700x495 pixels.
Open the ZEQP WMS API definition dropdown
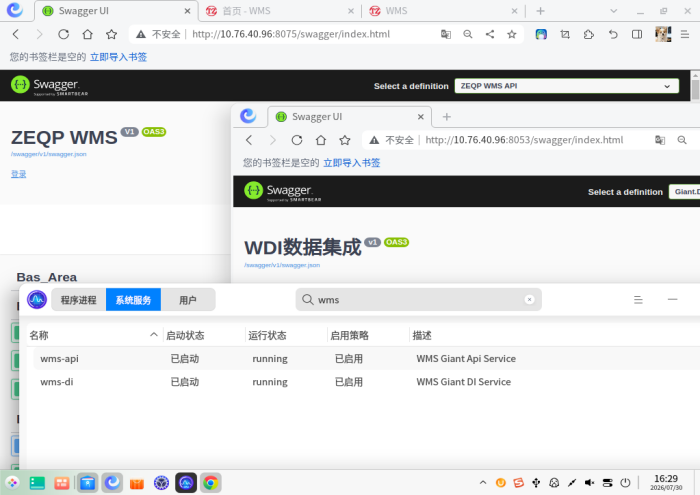[x=567, y=86]
